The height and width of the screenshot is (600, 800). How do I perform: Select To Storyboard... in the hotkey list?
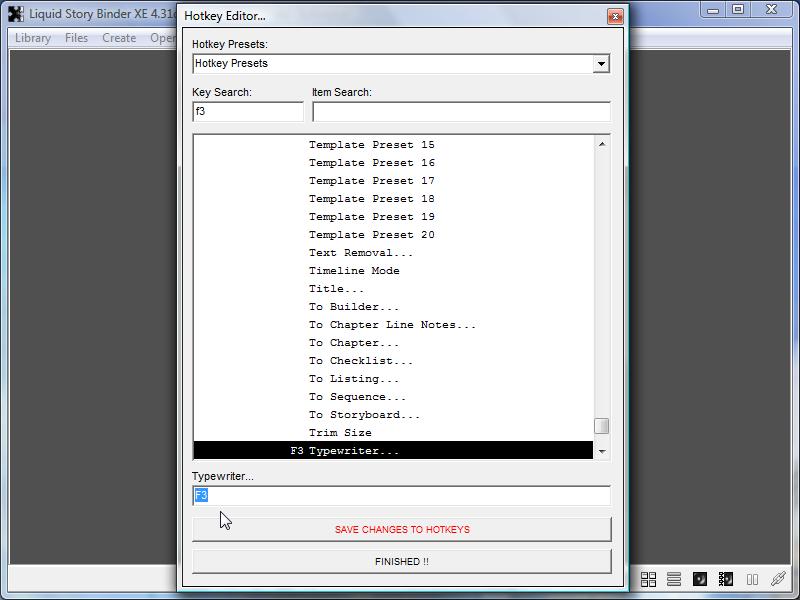pyautogui.click(x=364, y=415)
